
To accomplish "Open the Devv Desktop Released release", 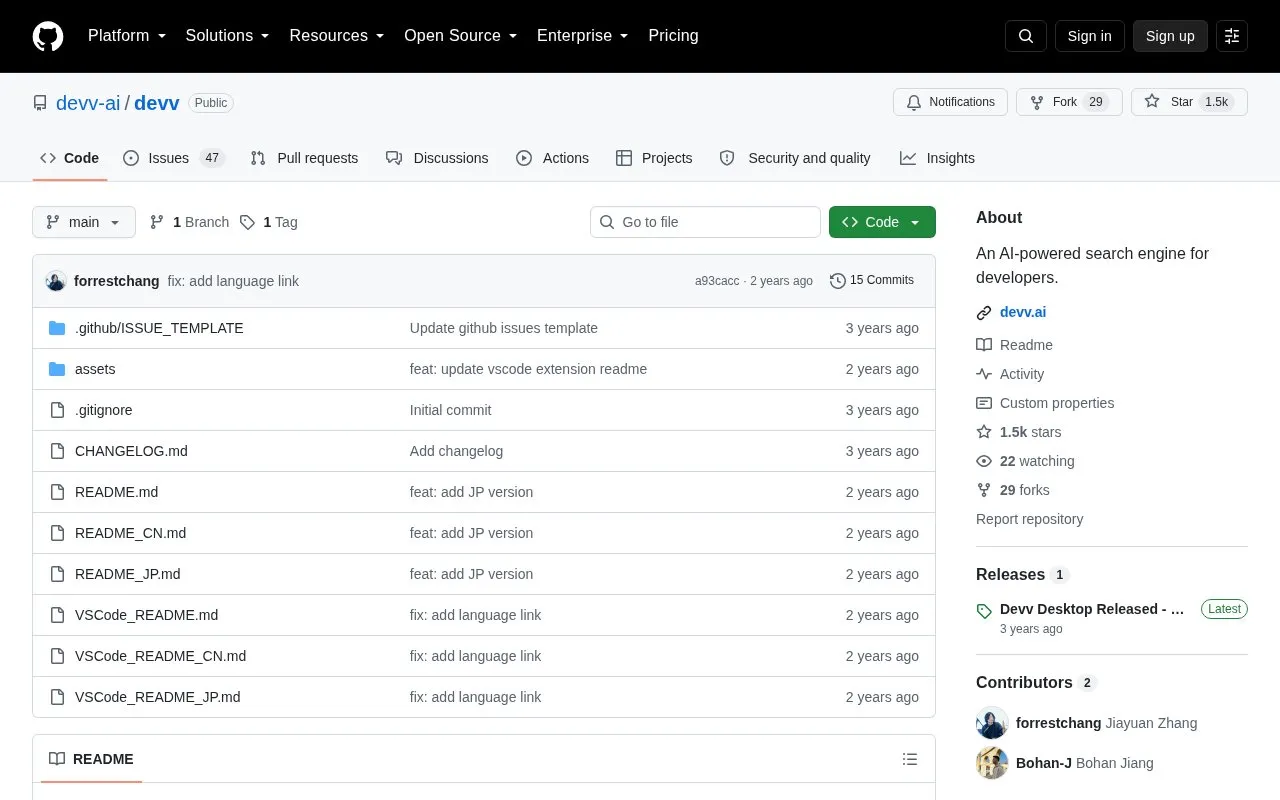I will (1092, 609).
